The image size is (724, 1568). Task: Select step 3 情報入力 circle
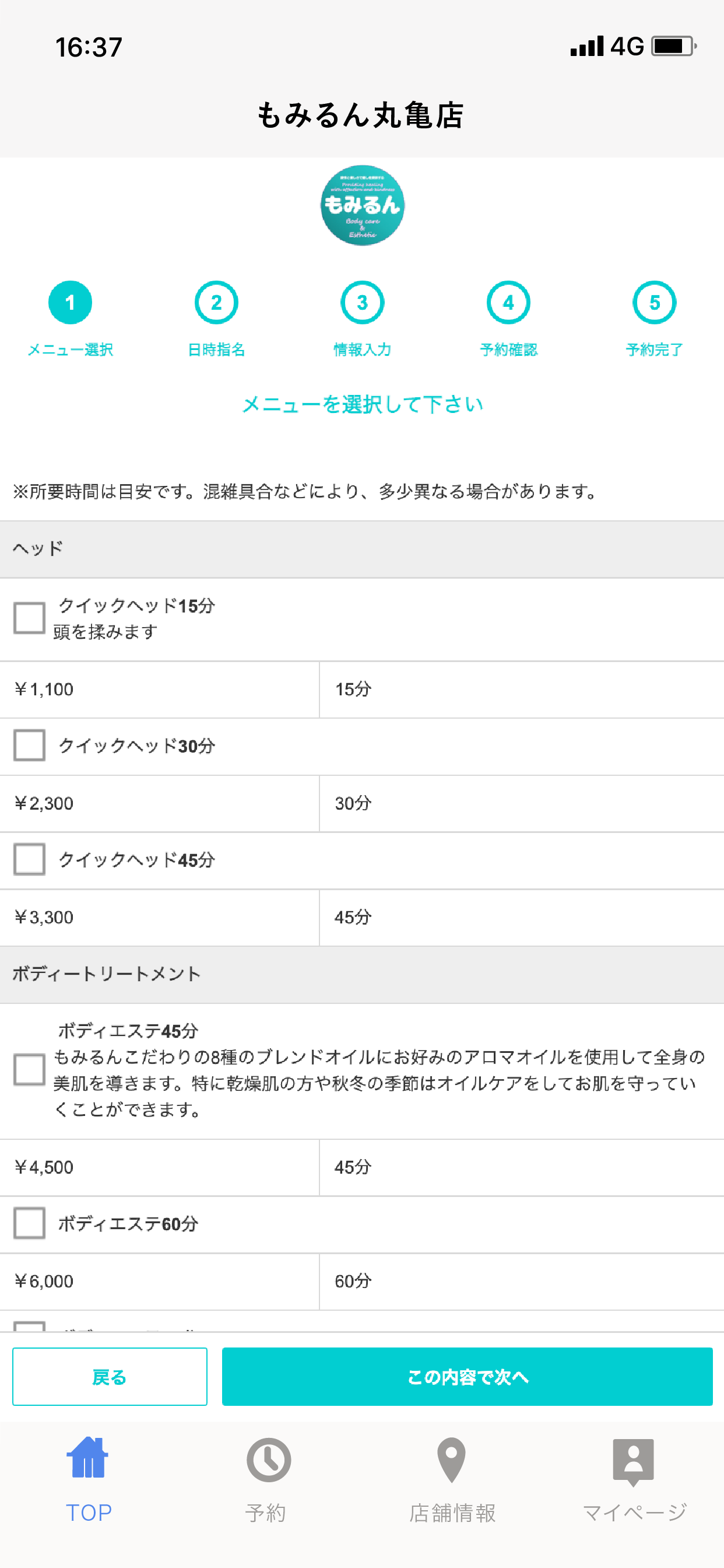tap(362, 303)
